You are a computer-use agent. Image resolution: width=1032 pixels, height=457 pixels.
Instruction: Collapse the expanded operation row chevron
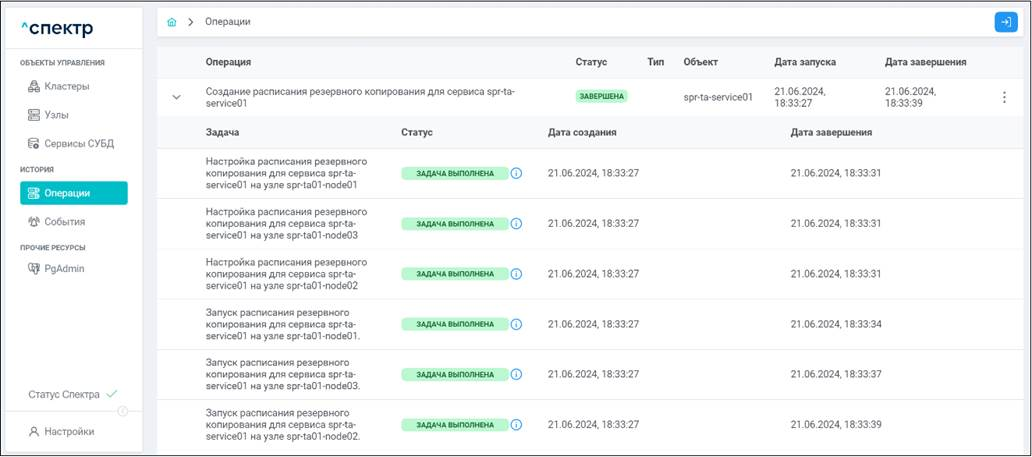pyautogui.click(x=177, y=97)
